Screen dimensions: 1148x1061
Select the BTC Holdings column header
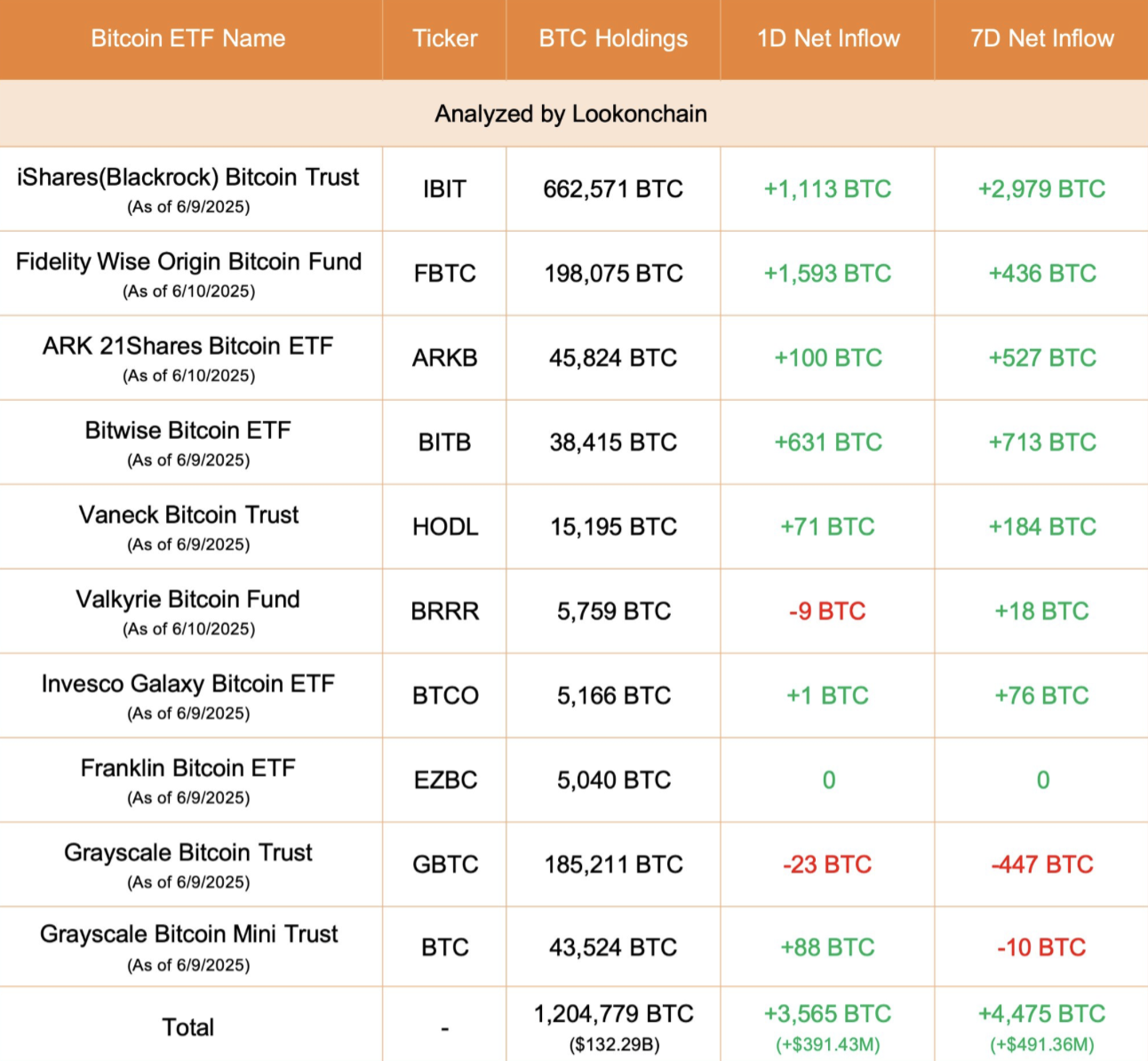[x=613, y=38]
